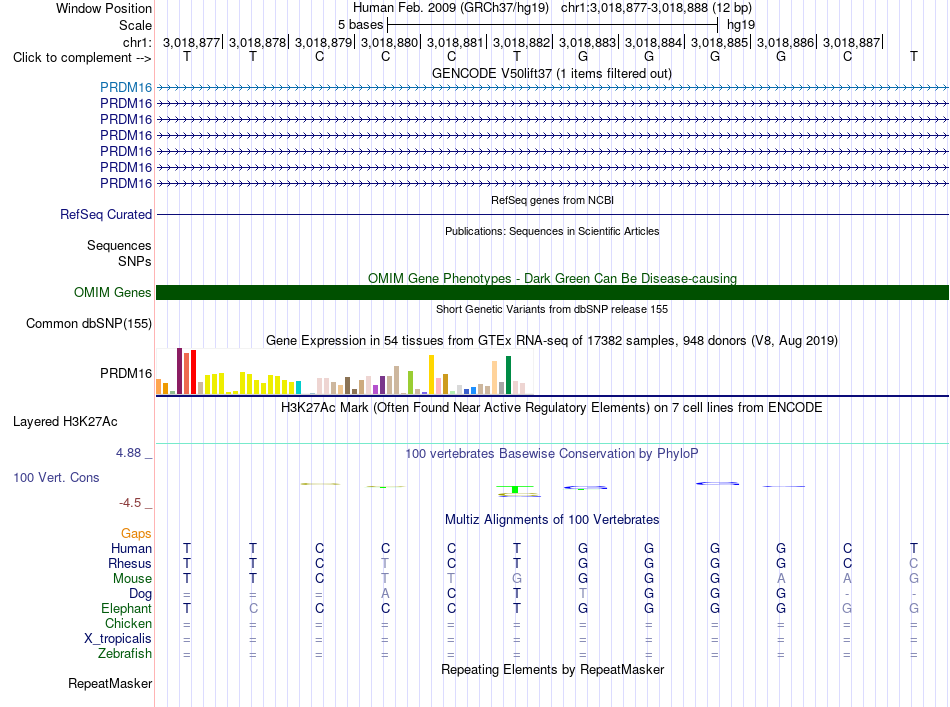This screenshot has width=950, height=707.
Task: Open "Repeating Elements by RepeatMasker" title
Action: click(x=552, y=669)
